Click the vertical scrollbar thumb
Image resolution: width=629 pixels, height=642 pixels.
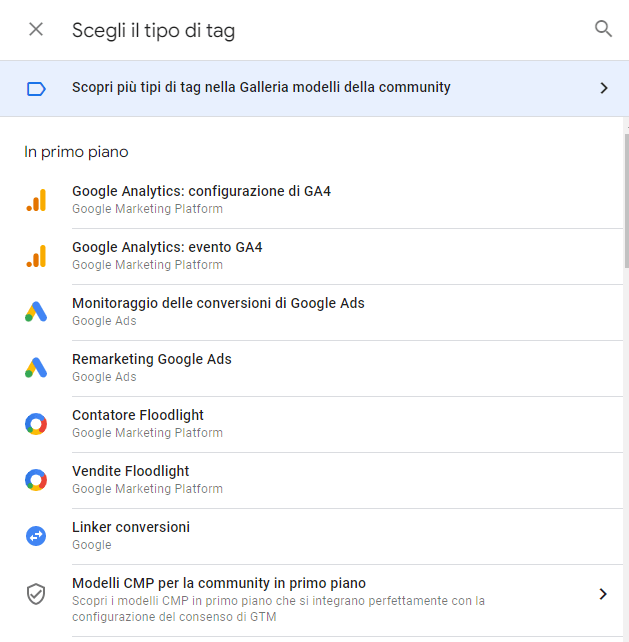627,201
